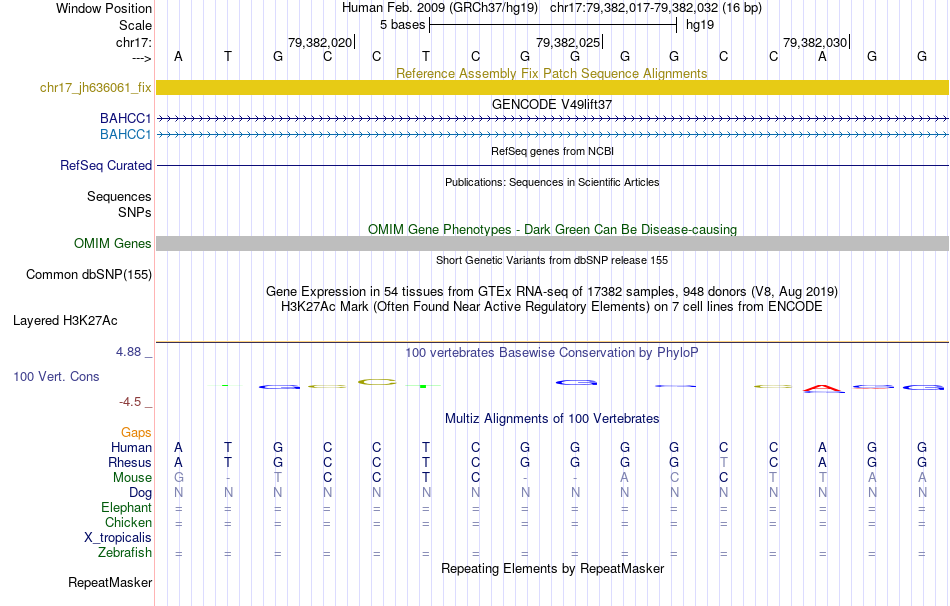Click Publications: Sequences in Scientific Articles title
This screenshot has height=606, width=950.
click(x=552, y=182)
